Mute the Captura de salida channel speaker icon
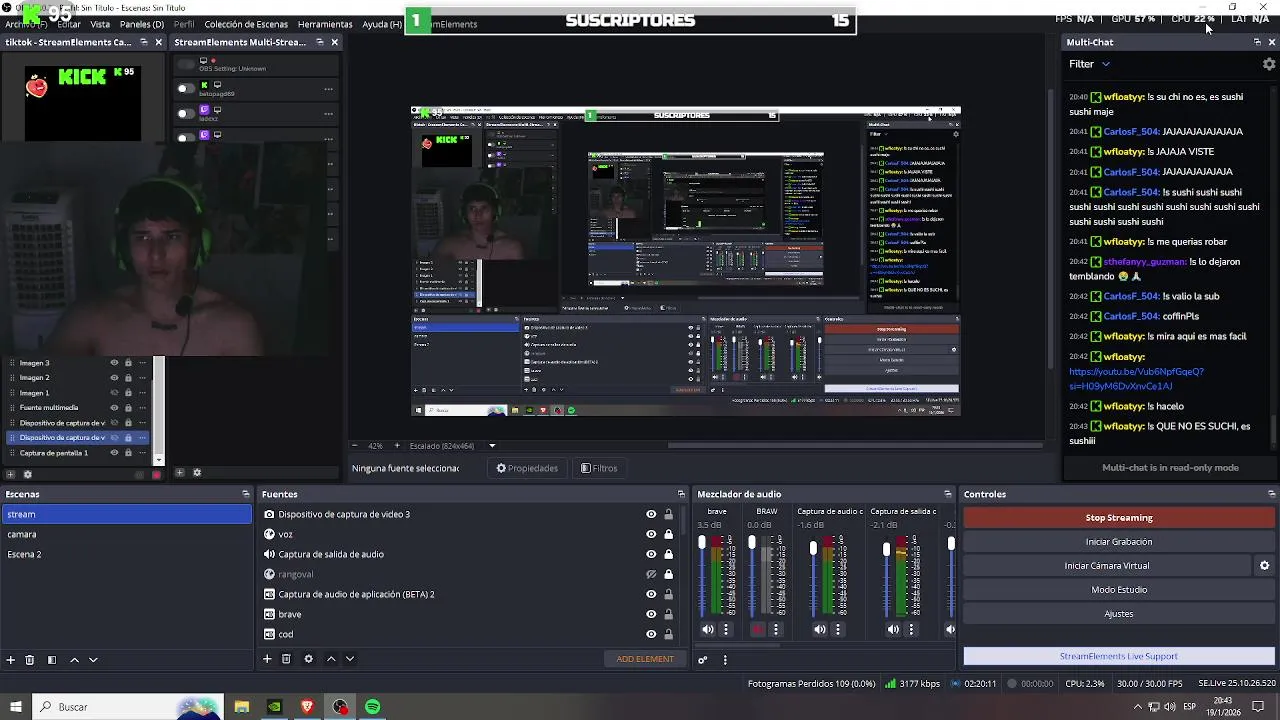The width and height of the screenshot is (1280, 720). coord(893,629)
